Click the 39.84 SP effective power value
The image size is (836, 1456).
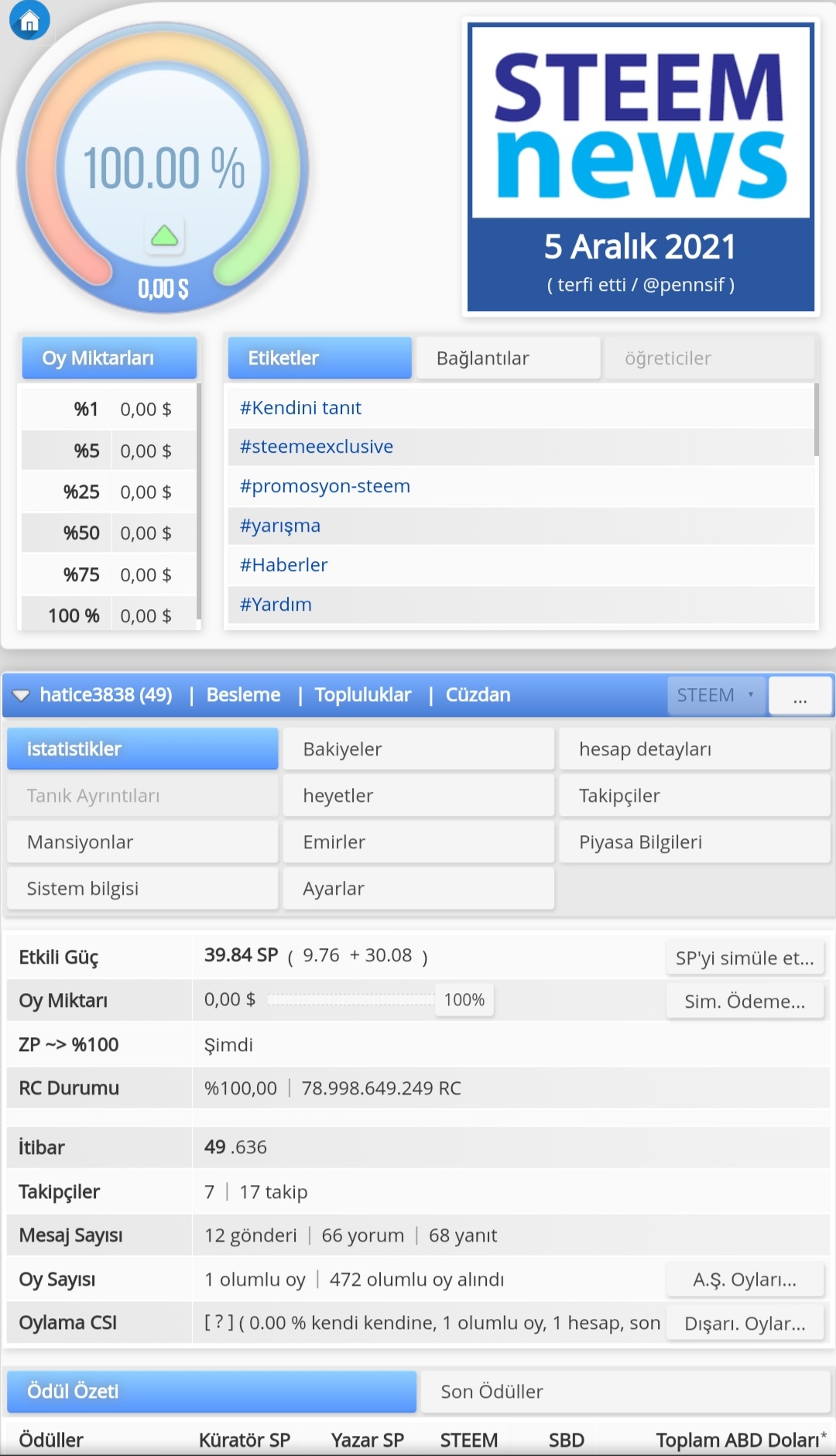[241, 955]
